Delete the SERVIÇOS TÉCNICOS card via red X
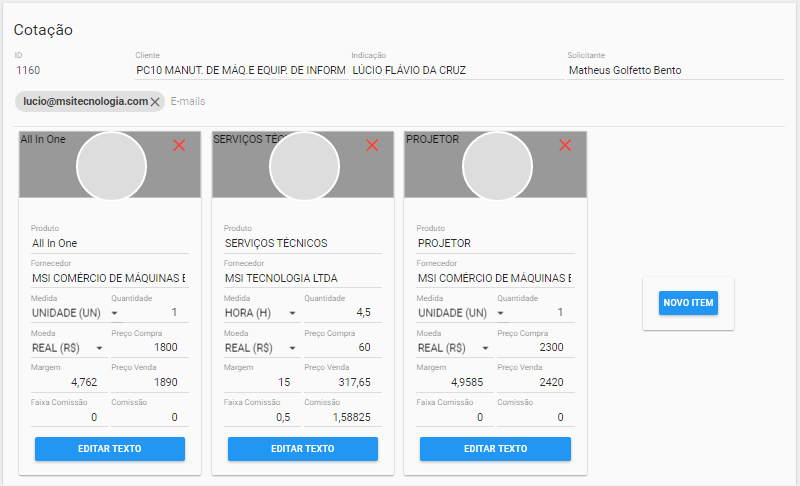The image size is (800, 486). pos(372,146)
